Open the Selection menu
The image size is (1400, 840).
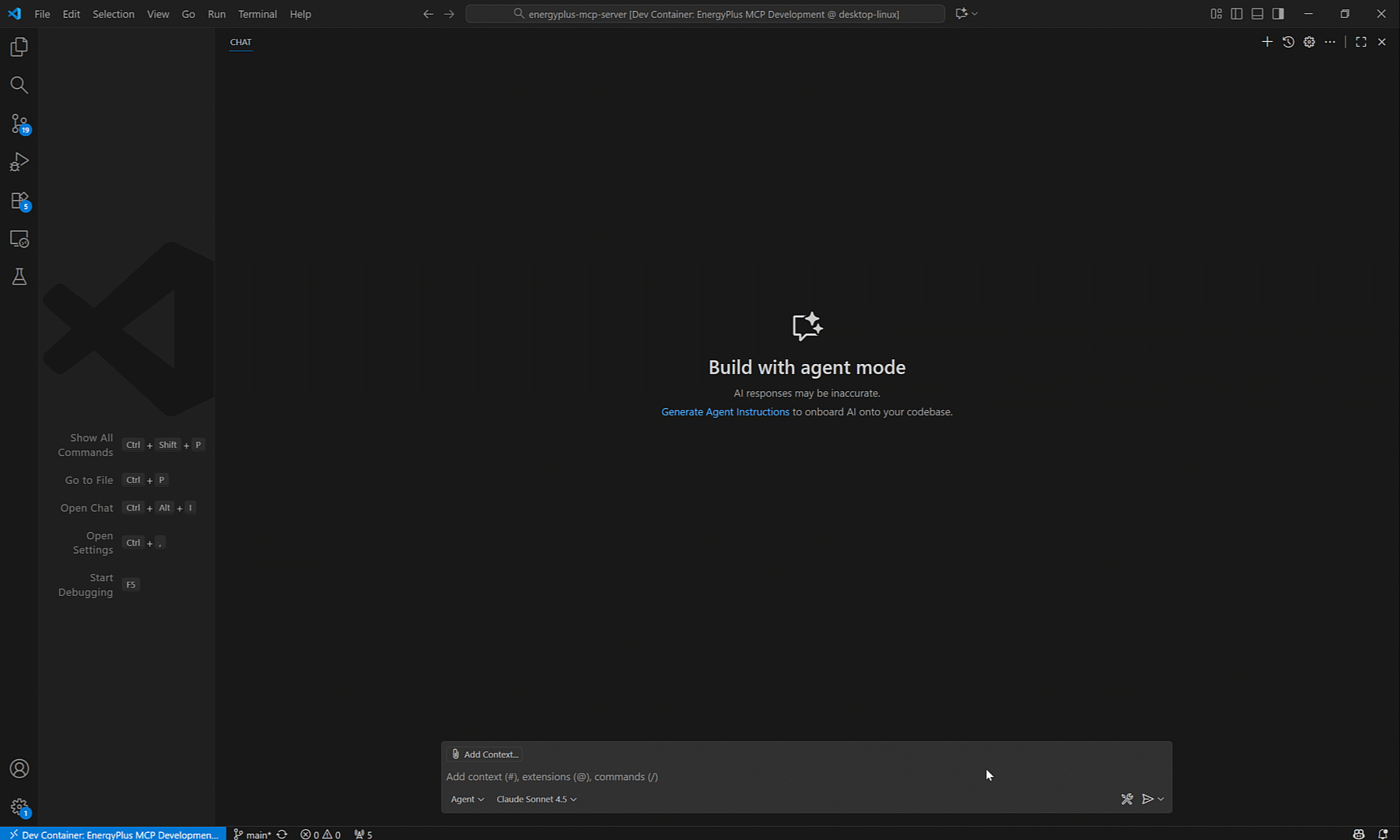[x=114, y=14]
